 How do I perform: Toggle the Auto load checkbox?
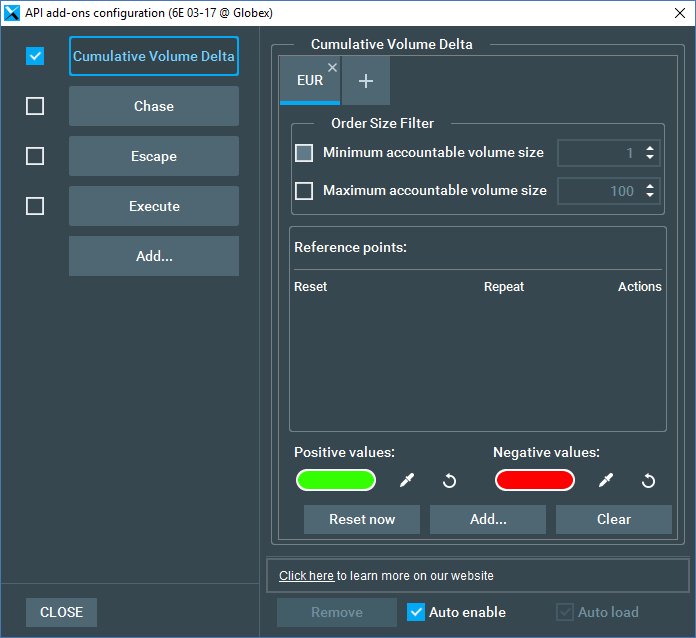pos(565,612)
